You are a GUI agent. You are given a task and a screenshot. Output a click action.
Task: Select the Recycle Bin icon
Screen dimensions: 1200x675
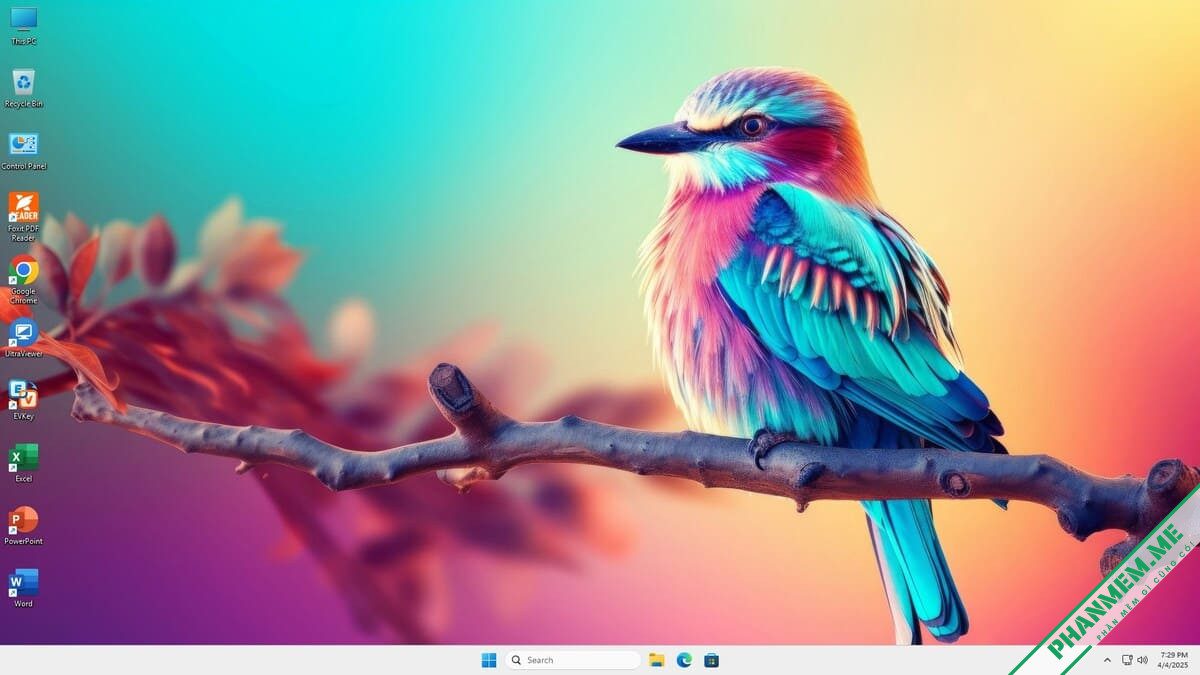(x=23, y=88)
